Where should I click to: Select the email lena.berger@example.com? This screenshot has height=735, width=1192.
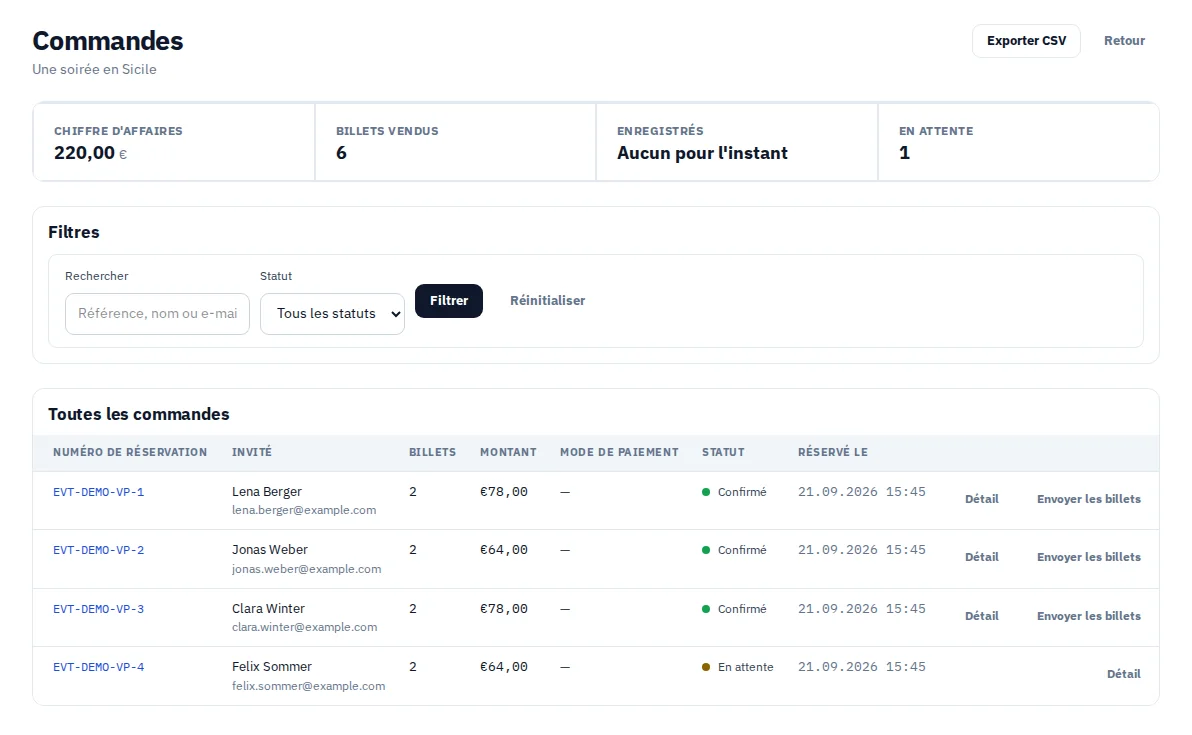click(x=304, y=510)
